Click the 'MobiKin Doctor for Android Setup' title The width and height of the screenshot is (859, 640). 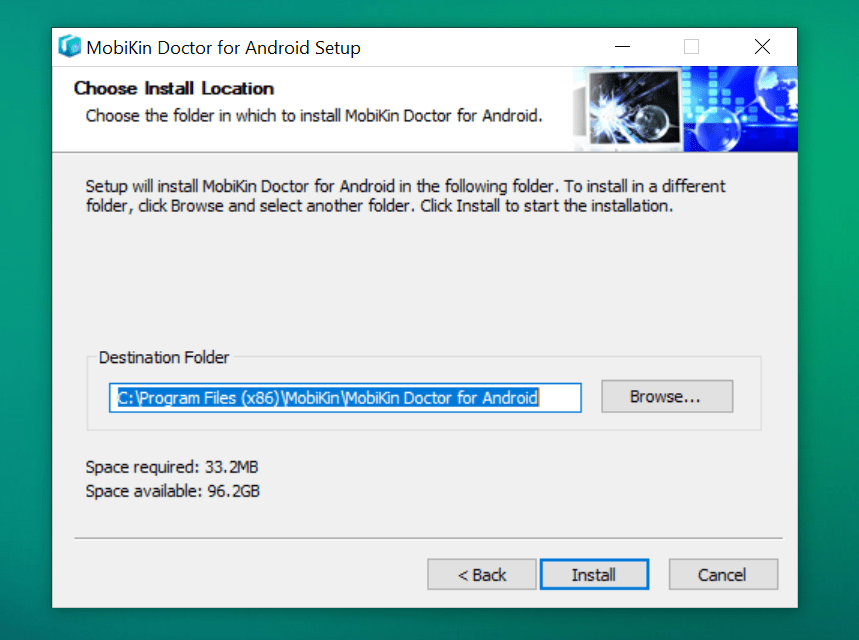224,48
